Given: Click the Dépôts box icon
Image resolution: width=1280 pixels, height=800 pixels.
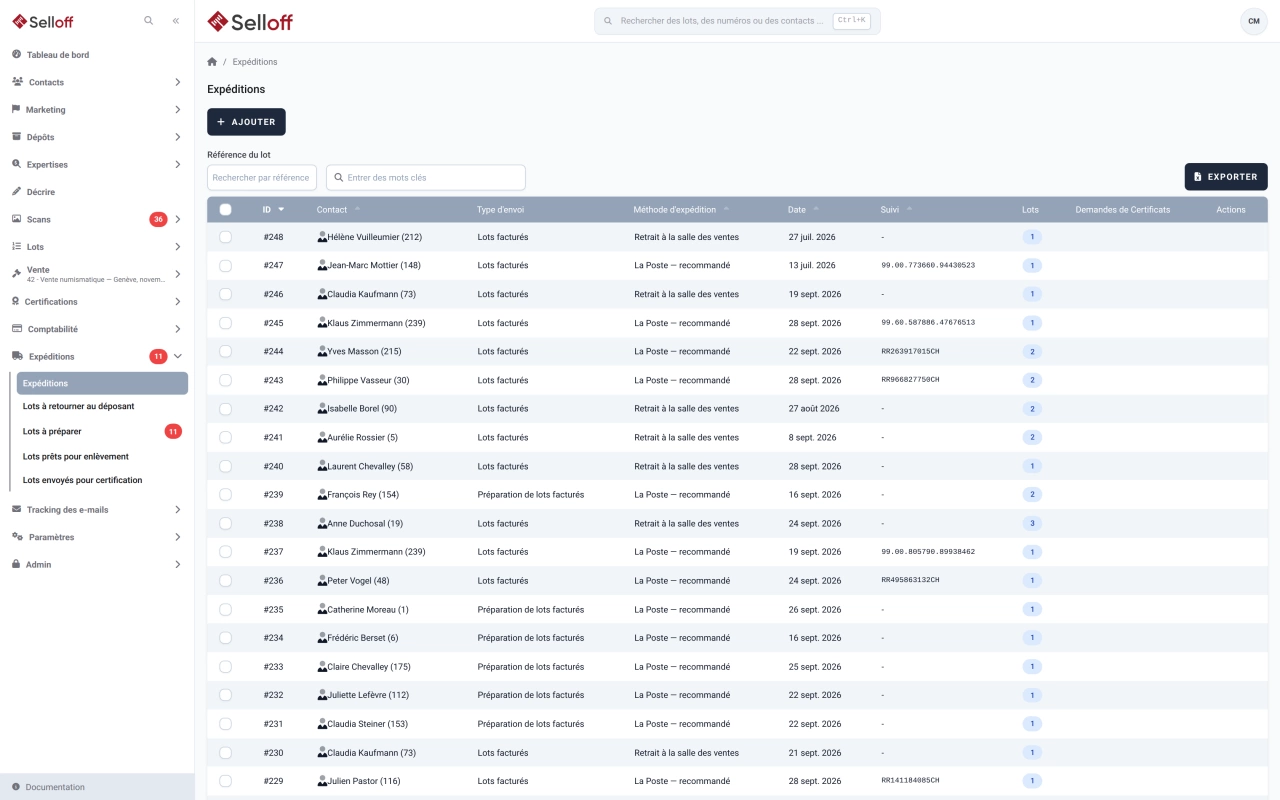Looking at the screenshot, I should 16,137.
